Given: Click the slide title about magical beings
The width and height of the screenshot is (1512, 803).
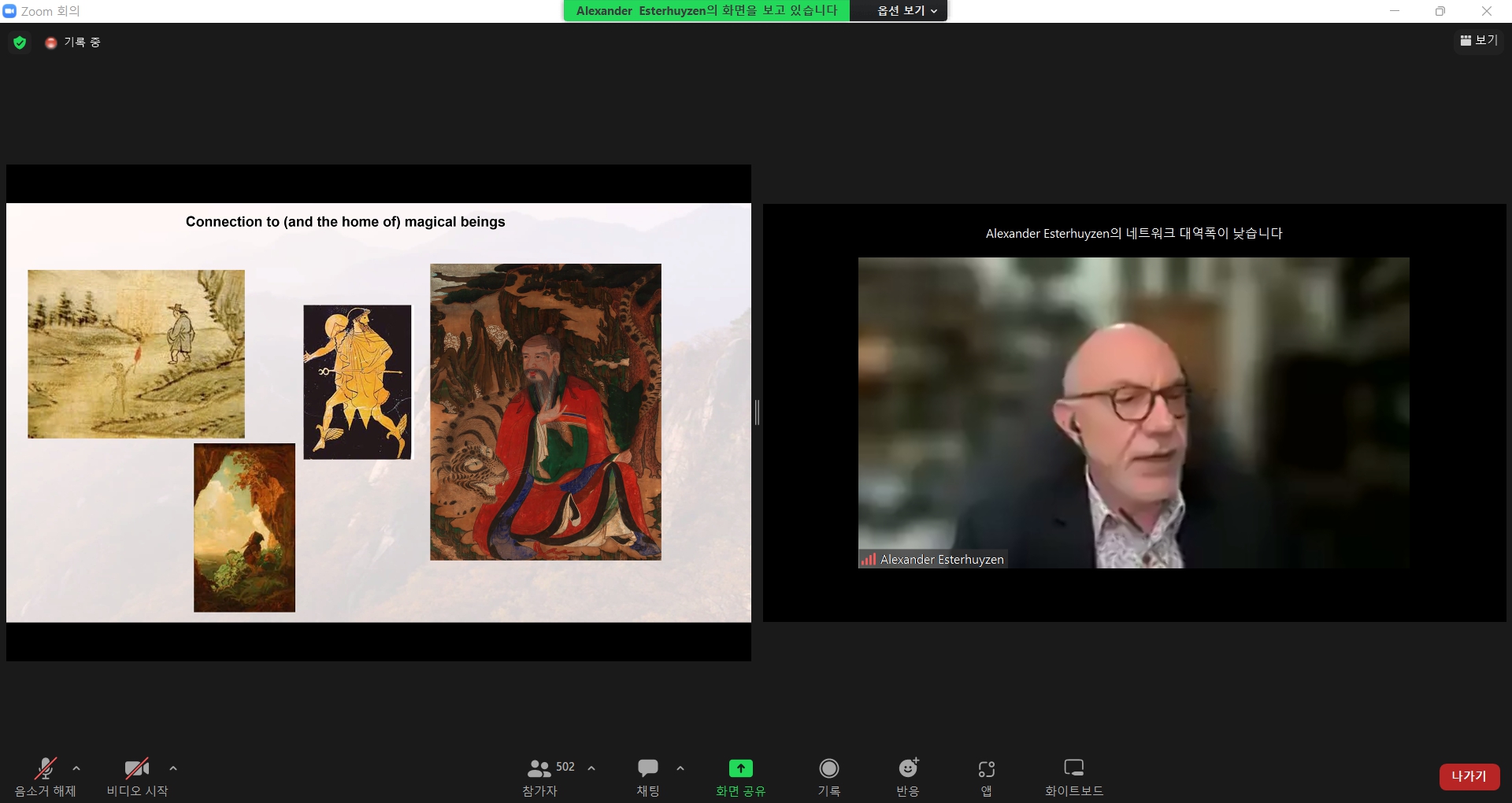Looking at the screenshot, I should point(345,222).
